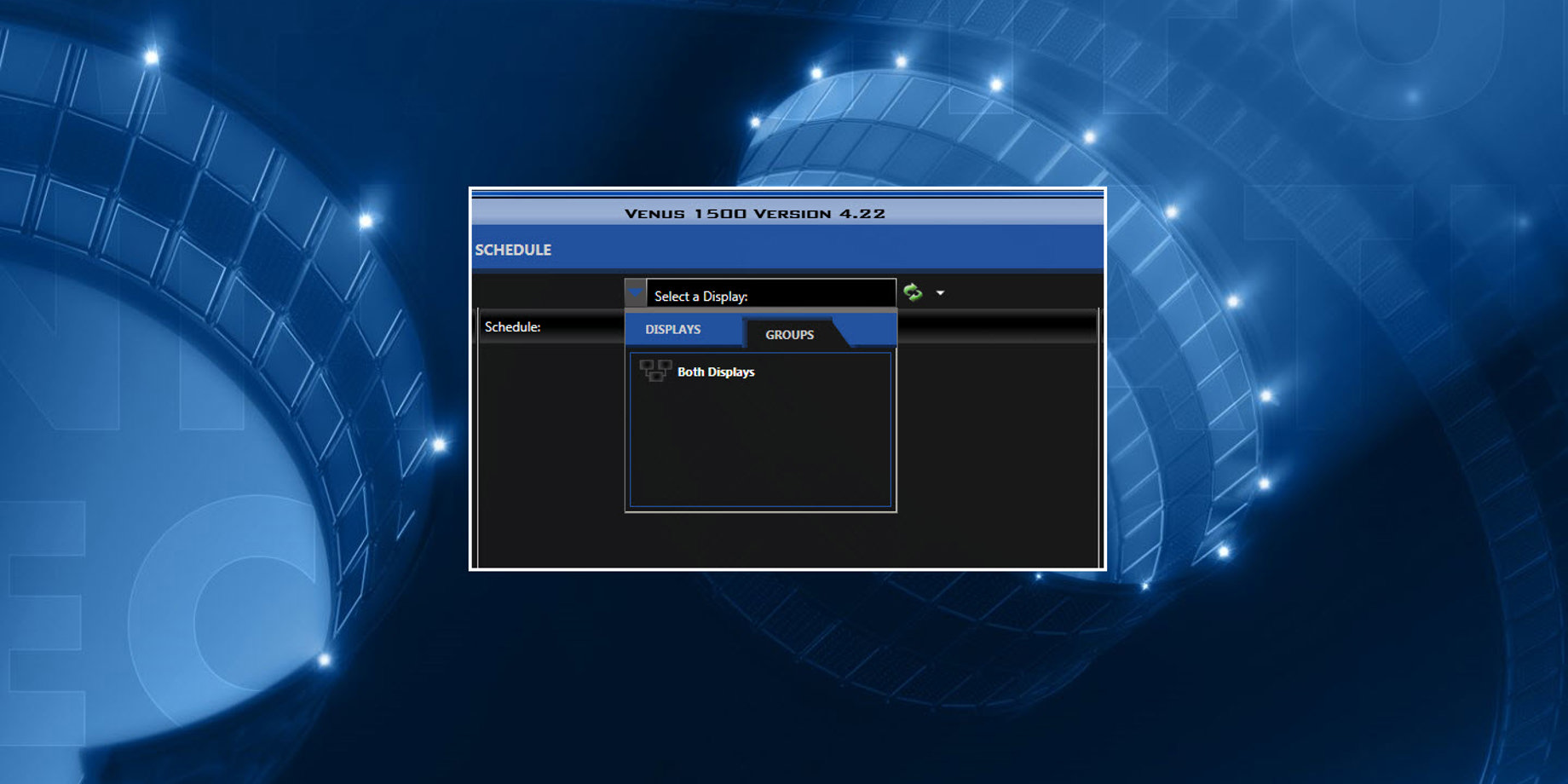The width and height of the screenshot is (1568, 784).
Task: Click the Venus 1500 Version 4.22 title
Action: pos(754,213)
